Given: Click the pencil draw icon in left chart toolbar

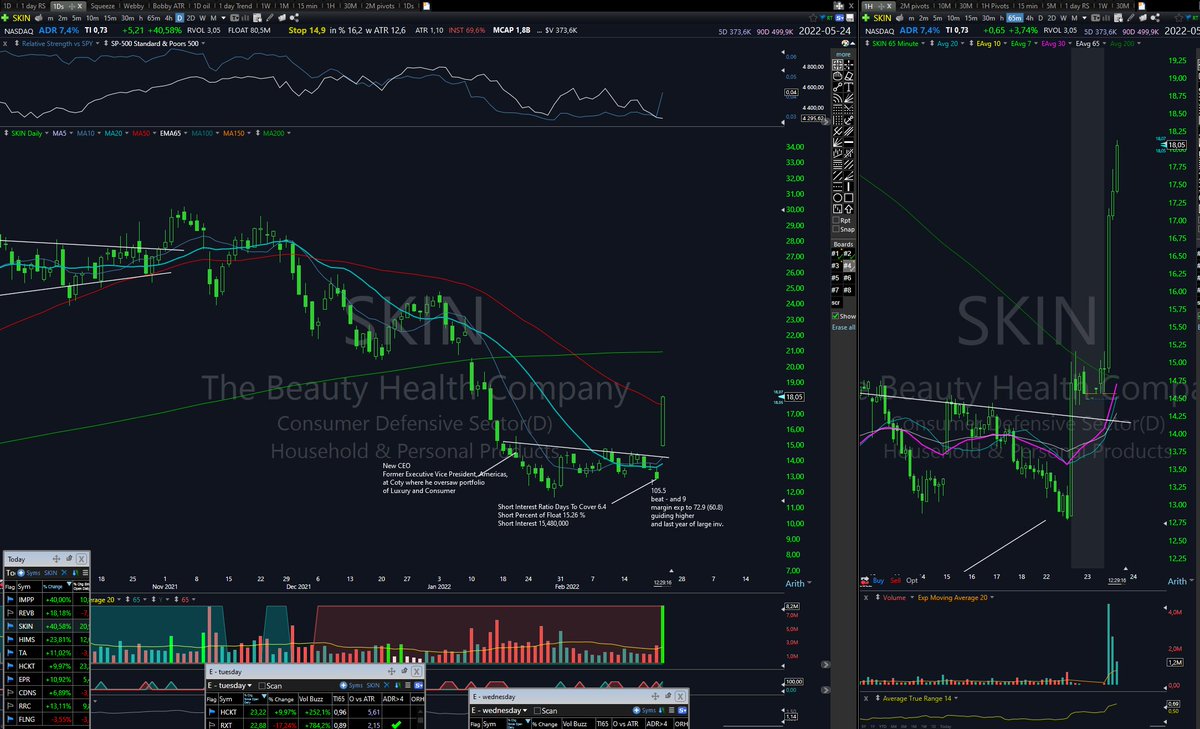Looking at the screenshot, I should (x=270, y=18).
